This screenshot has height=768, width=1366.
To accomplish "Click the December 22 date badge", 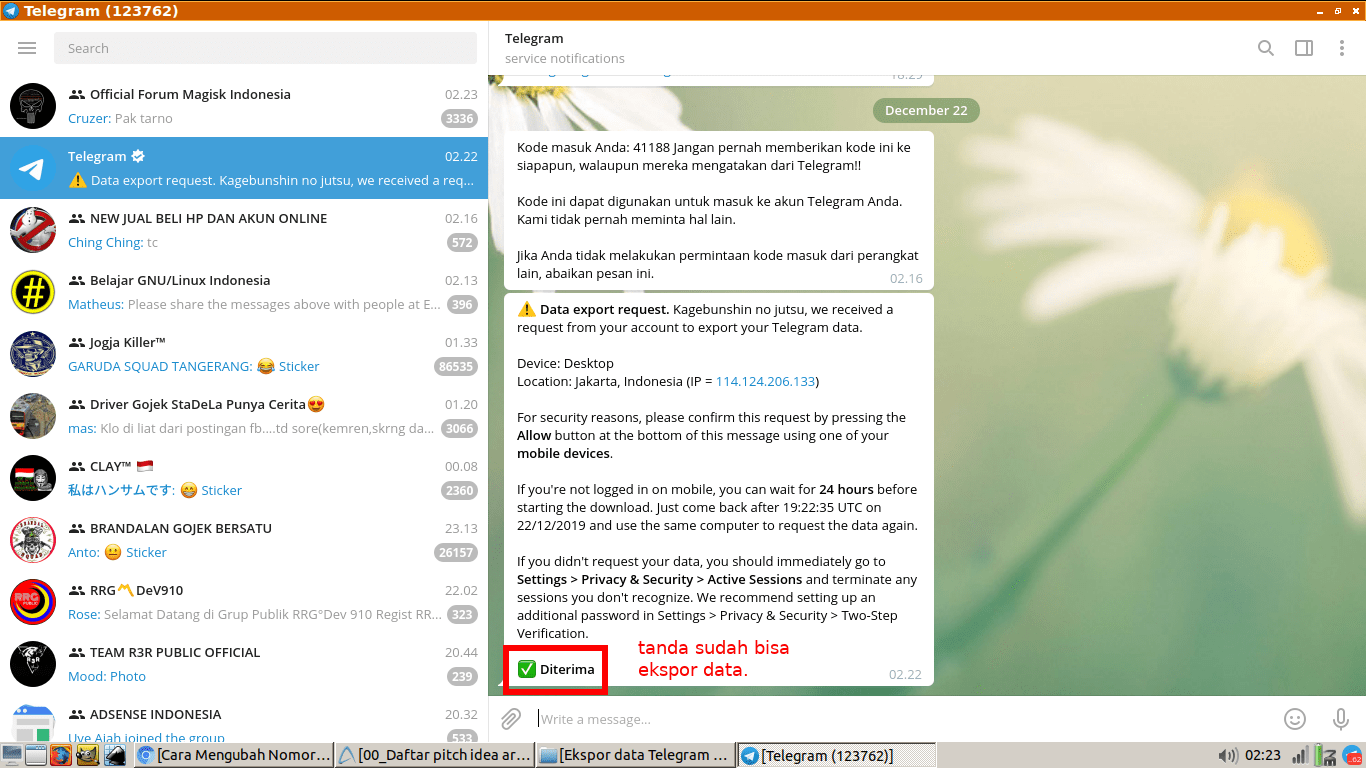I will (926, 110).
